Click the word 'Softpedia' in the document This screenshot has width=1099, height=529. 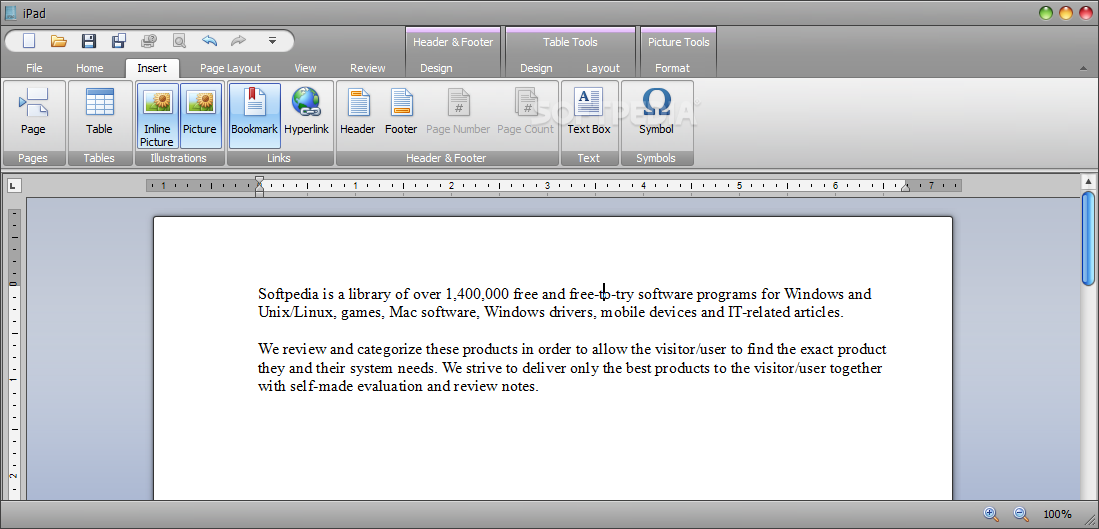coord(289,294)
